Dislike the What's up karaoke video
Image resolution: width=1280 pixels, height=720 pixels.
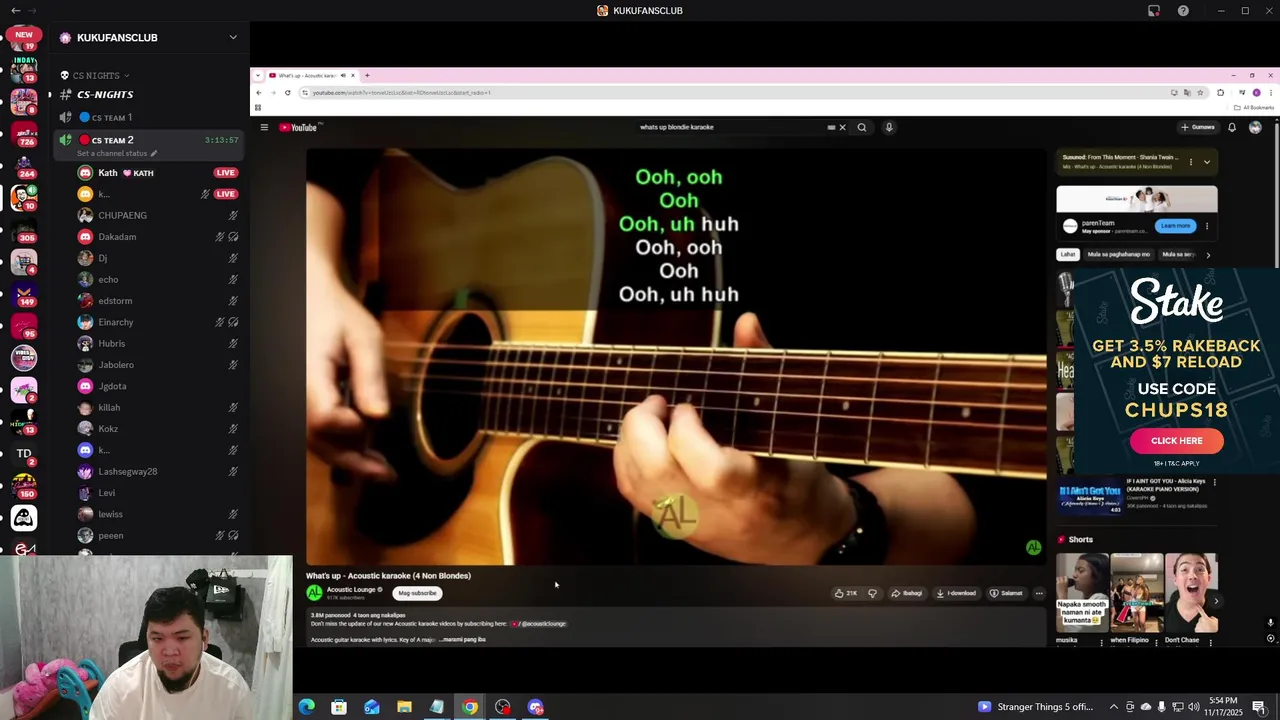pyautogui.click(x=872, y=593)
